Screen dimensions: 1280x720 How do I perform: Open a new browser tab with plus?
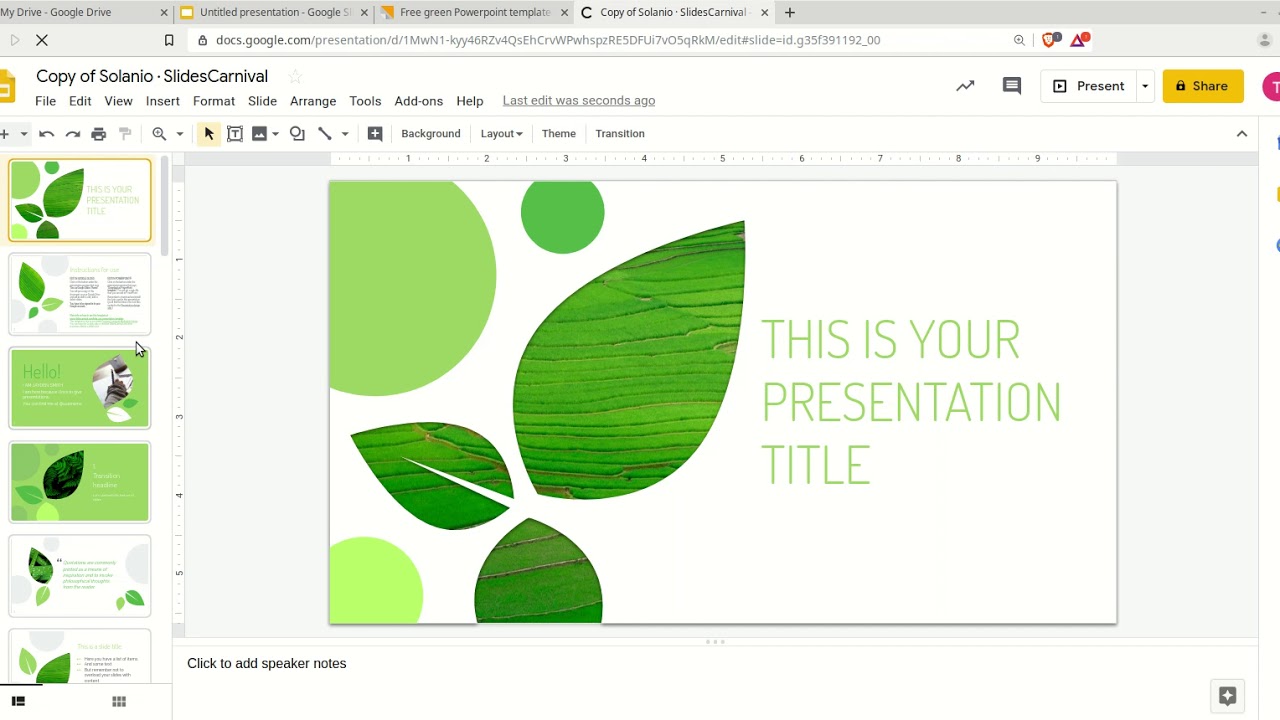[x=790, y=13]
